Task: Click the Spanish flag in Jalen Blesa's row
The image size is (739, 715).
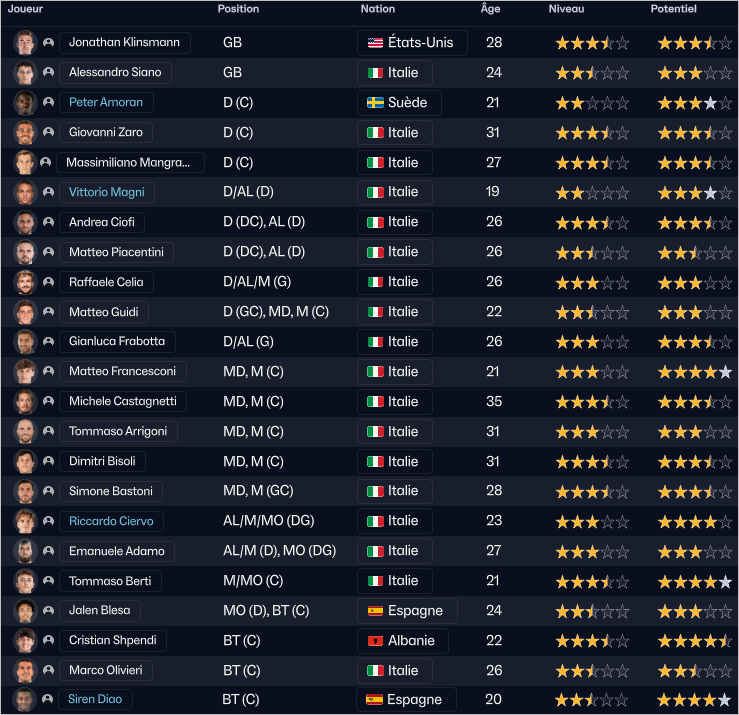Action: pos(375,610)
